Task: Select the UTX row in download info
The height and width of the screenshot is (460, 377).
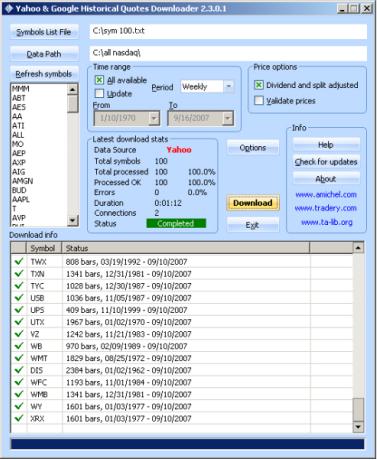Action: [x=182, y=322]
